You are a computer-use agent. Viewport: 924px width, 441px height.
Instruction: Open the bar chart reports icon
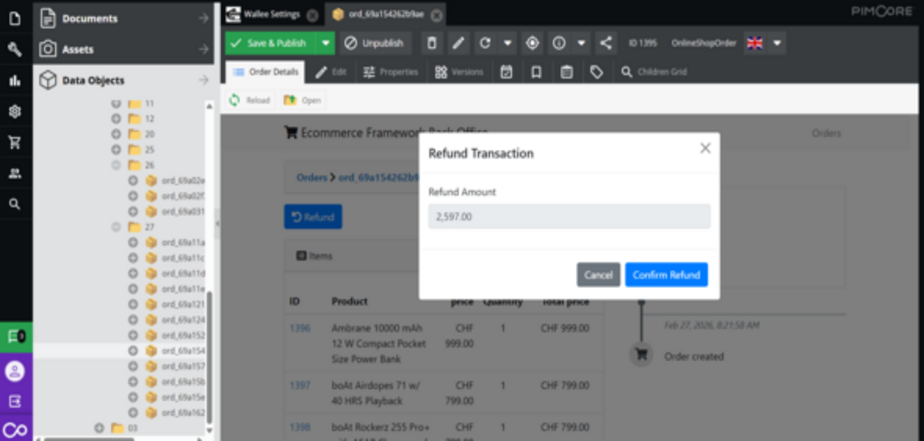point(15,81)
